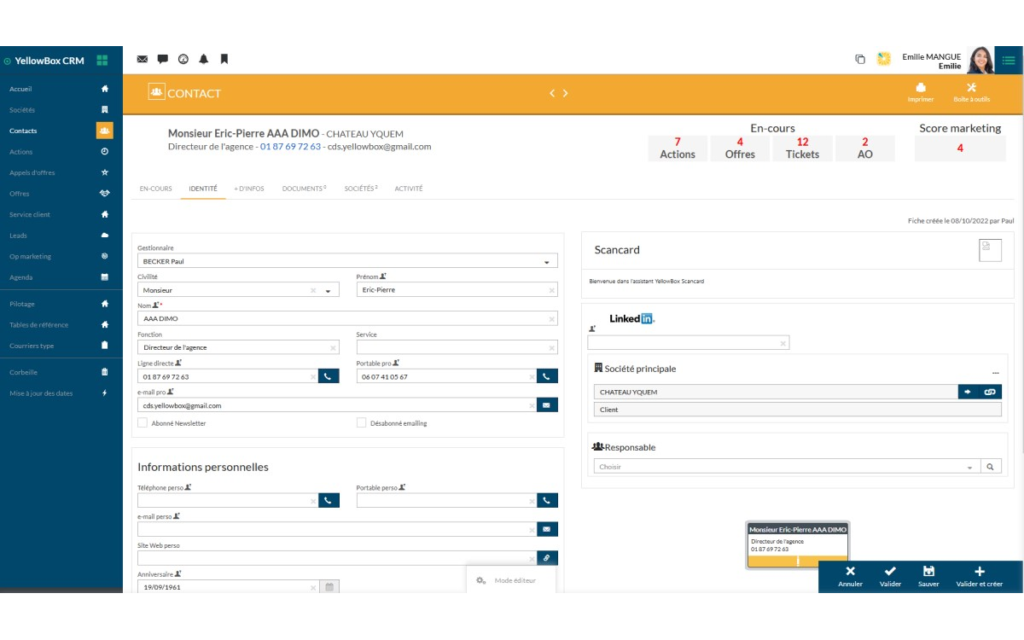The image size is (1024, 640).
Task: Open the green apps grid icon
Action: point(103,61)
